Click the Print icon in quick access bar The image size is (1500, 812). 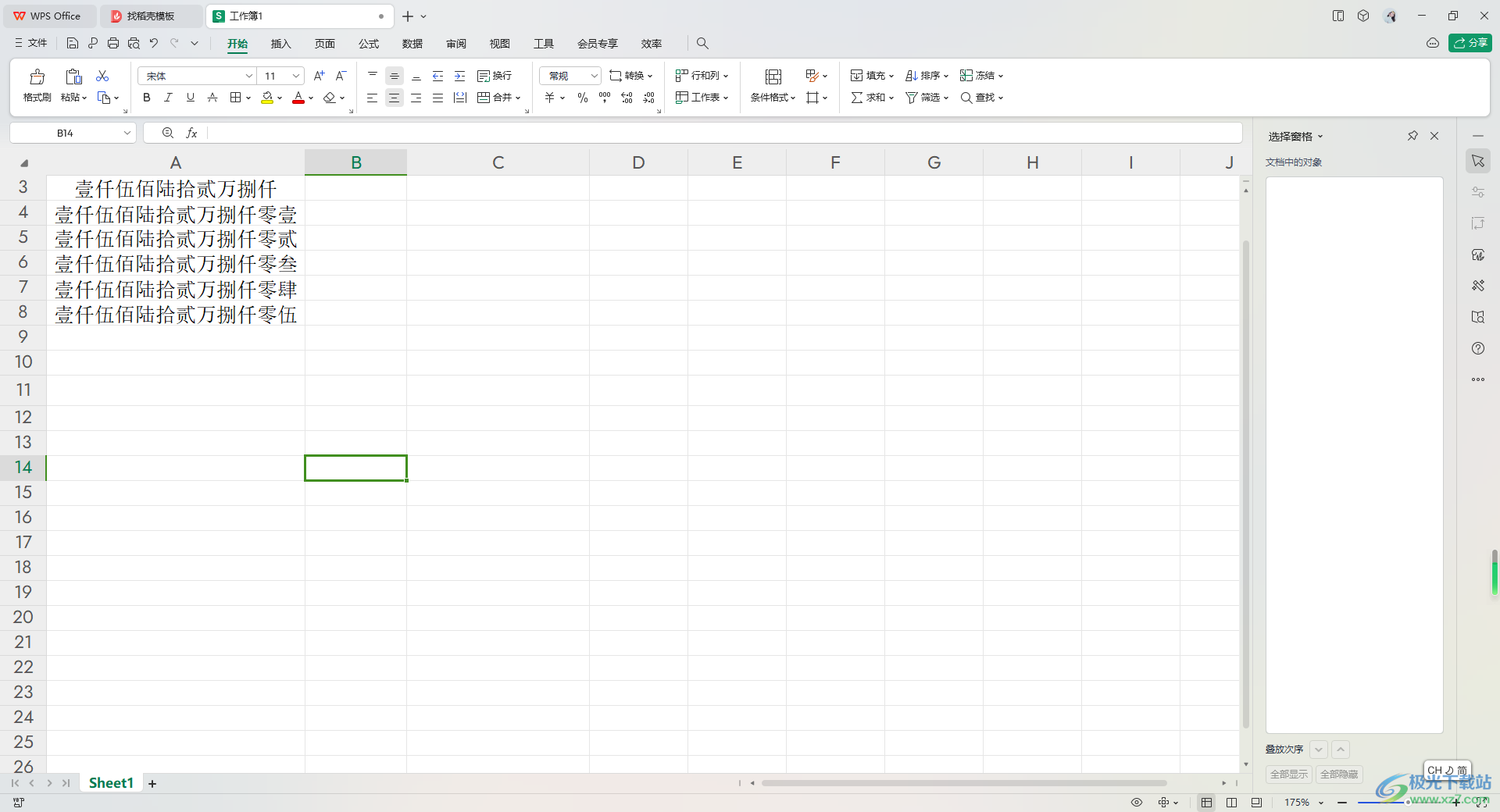pyautogui.click(x=113, y=44)
